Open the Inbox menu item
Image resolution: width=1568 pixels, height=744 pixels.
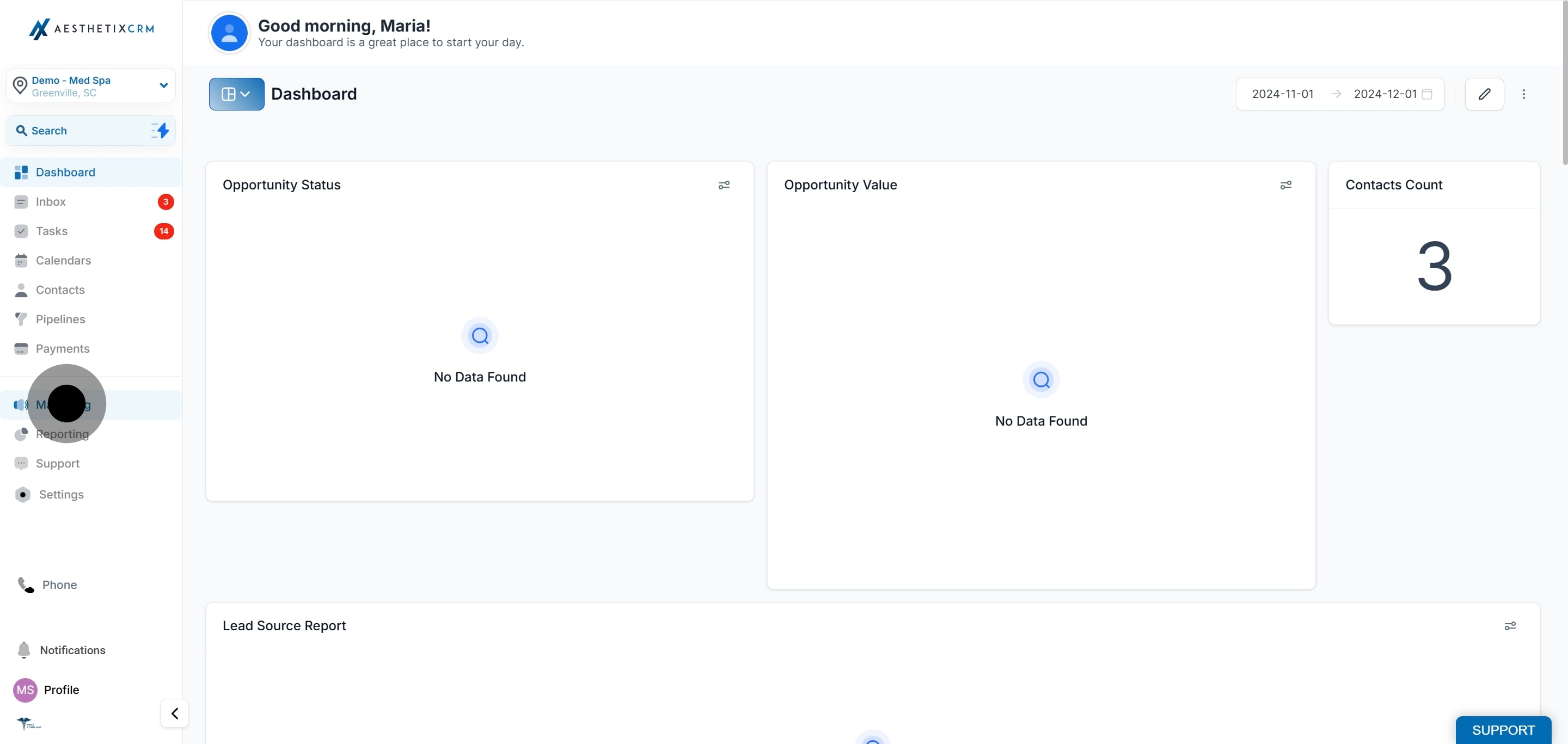[51, 201]
